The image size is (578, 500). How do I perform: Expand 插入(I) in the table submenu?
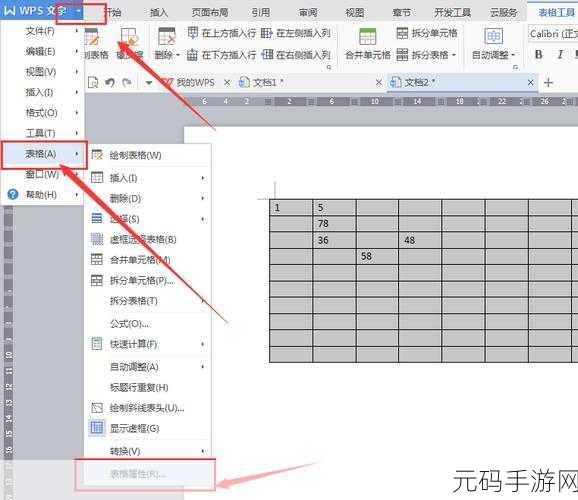pyautogui.click(x=148, y=178)
